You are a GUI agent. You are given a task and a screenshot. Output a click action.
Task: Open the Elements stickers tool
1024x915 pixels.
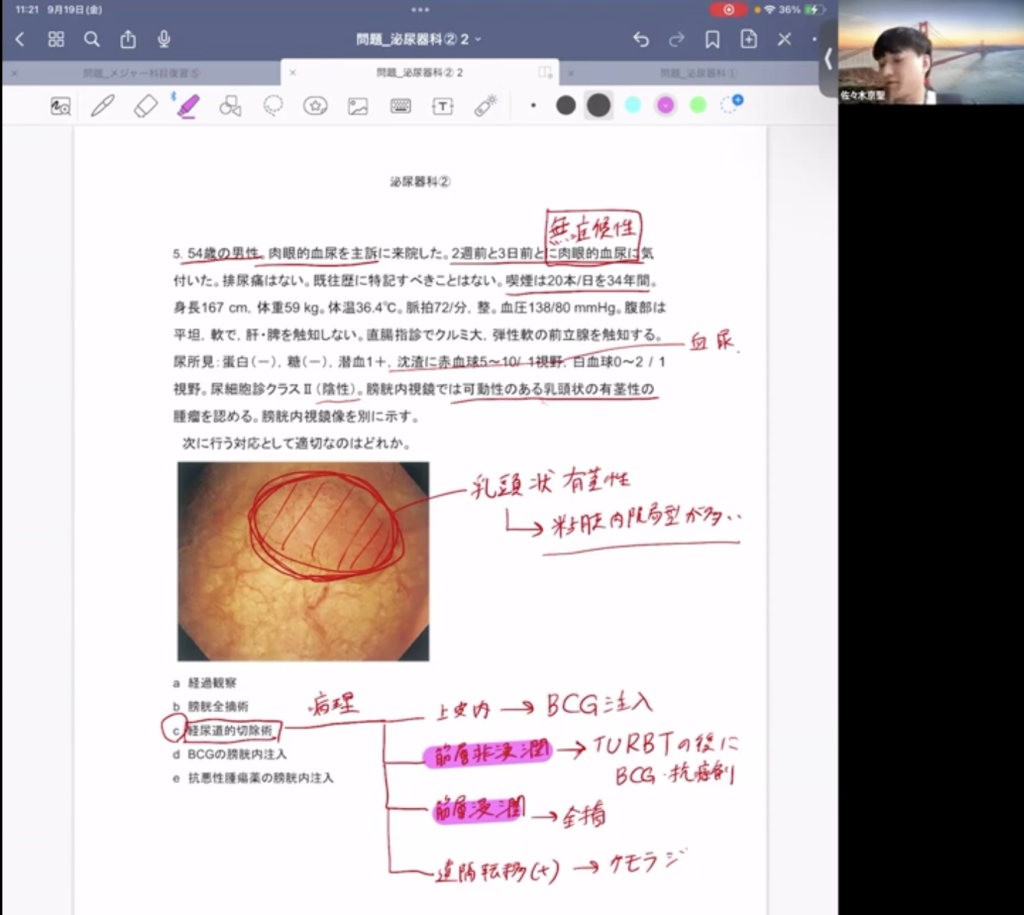pos(314,104)
